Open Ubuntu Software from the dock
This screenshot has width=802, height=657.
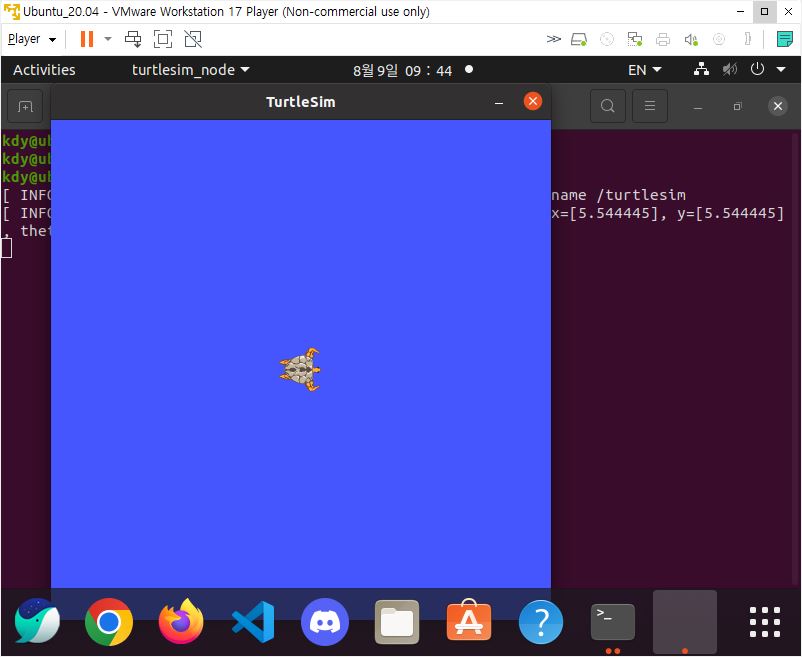(x=469, y=621)
